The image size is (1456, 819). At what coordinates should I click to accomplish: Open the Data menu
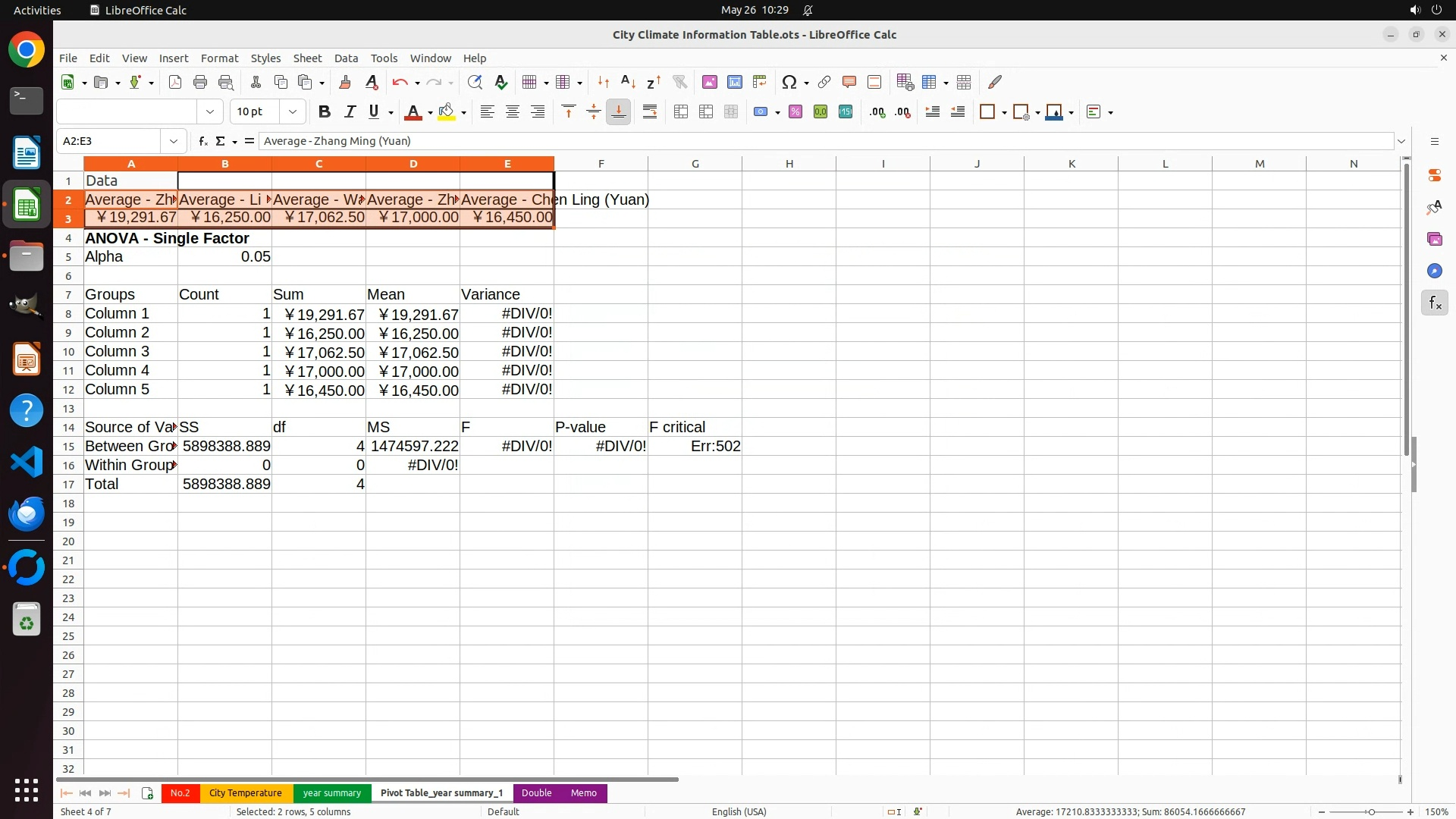click(346, 58)
